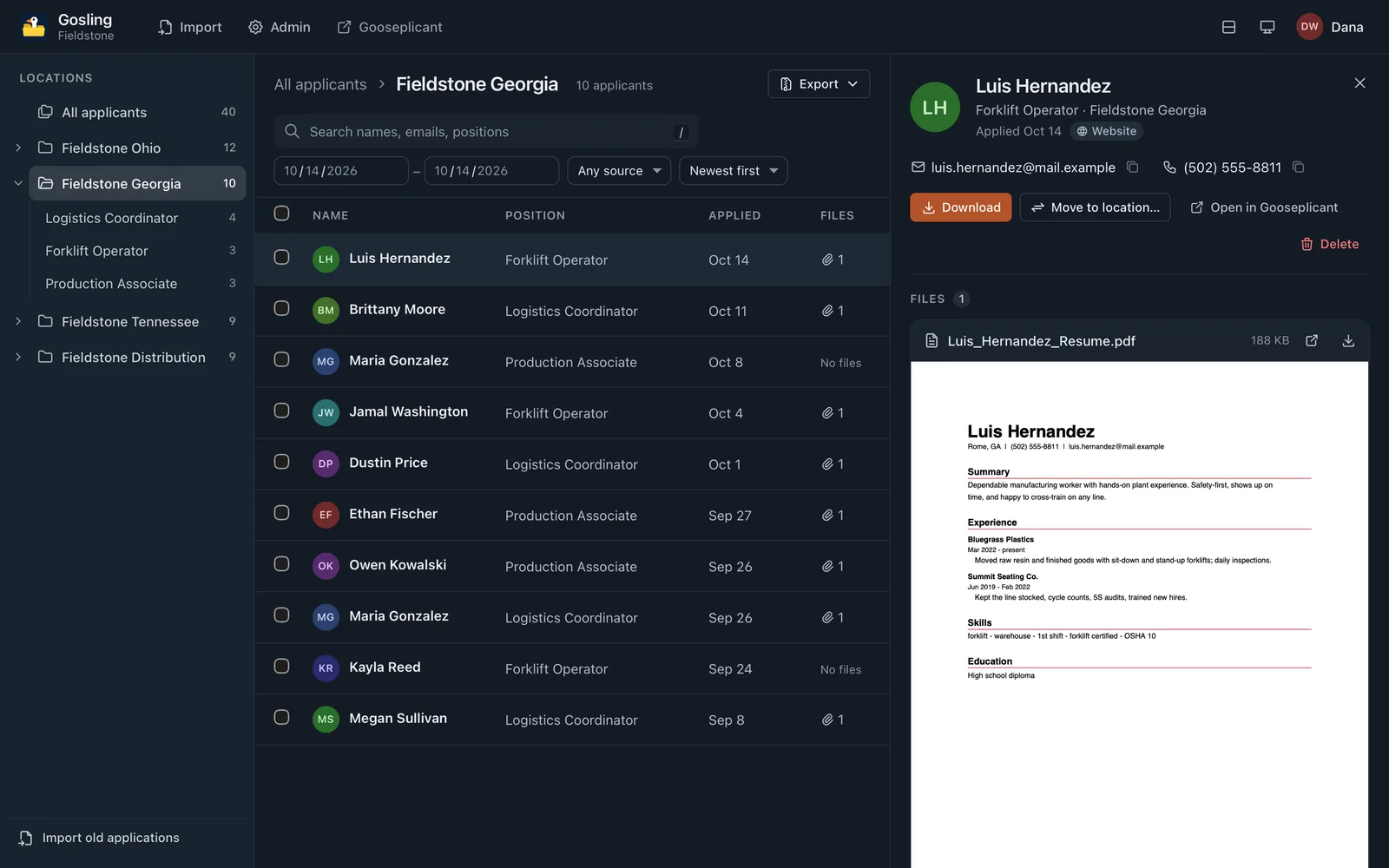Focus the Search names, emails, positions field
The width and height of the screenshot is (1389, 868).
(486, 132)
